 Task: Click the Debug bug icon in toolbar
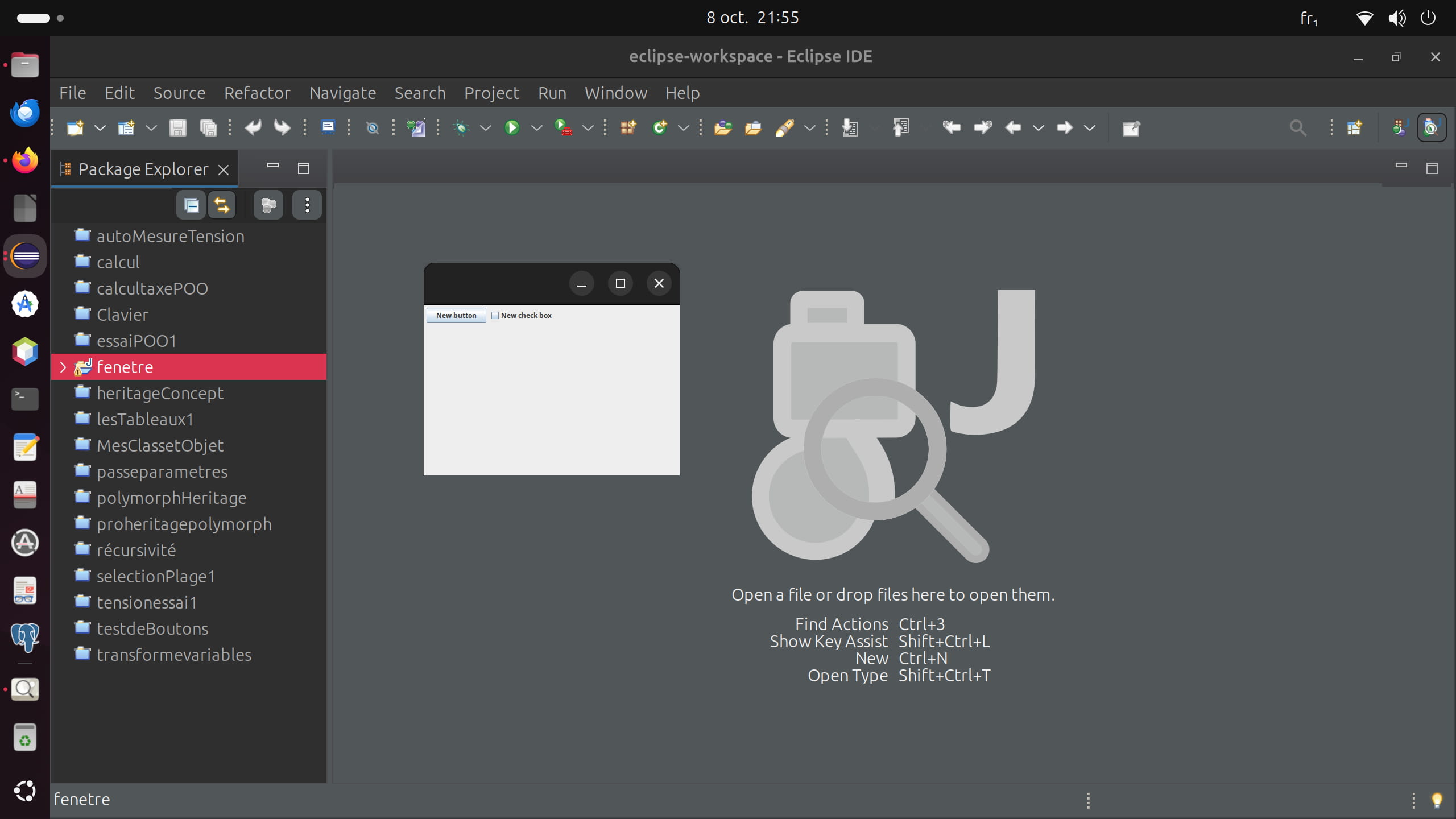coord(461,127)
